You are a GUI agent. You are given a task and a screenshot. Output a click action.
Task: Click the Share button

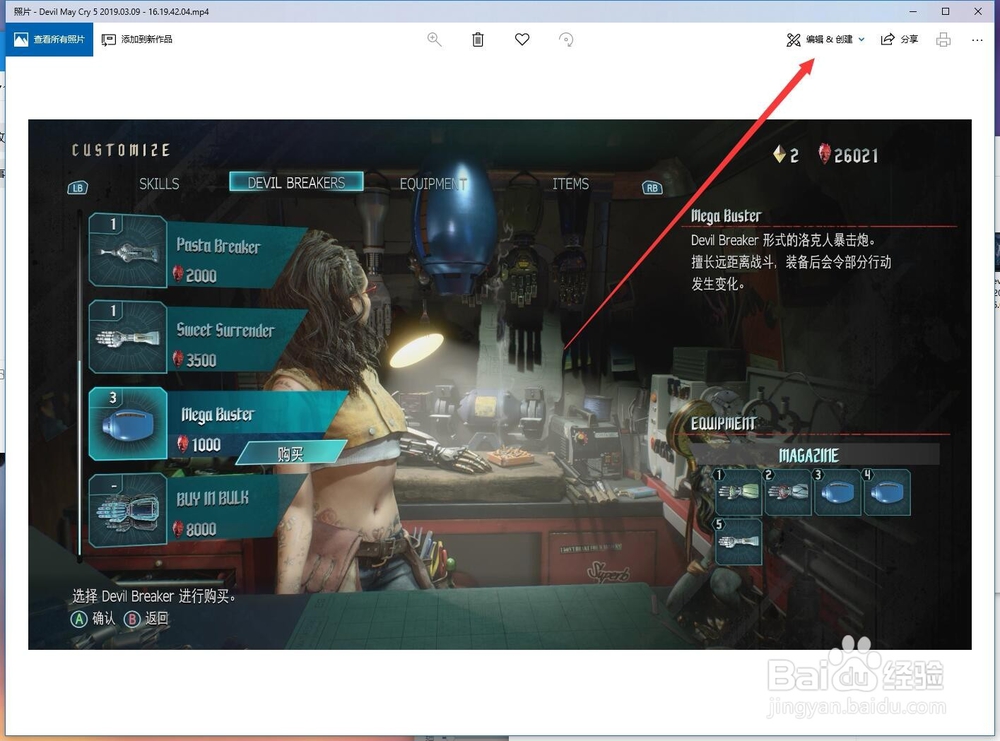[x=899, y=40]
